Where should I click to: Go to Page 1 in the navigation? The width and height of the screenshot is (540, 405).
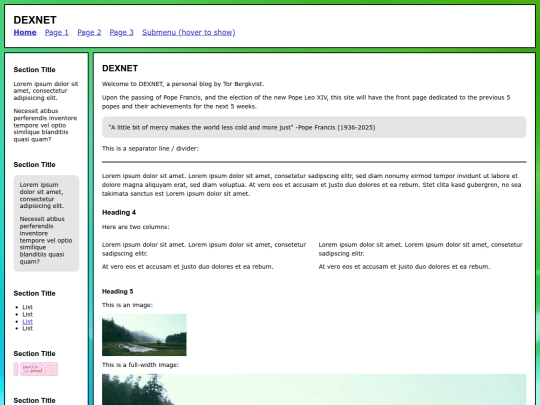(x=57, y=32)
